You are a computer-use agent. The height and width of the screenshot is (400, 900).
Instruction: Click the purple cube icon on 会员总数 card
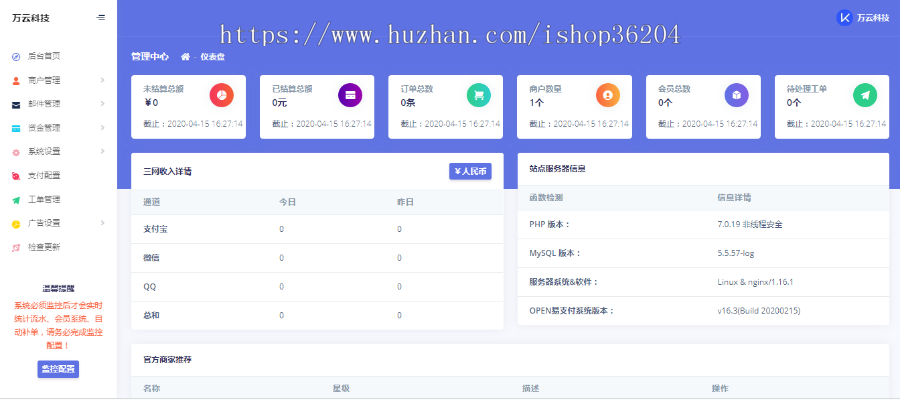[736, 95]
